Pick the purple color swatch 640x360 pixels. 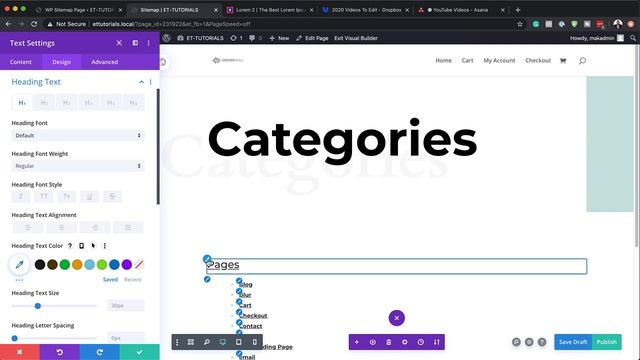(x=127, y=264)
